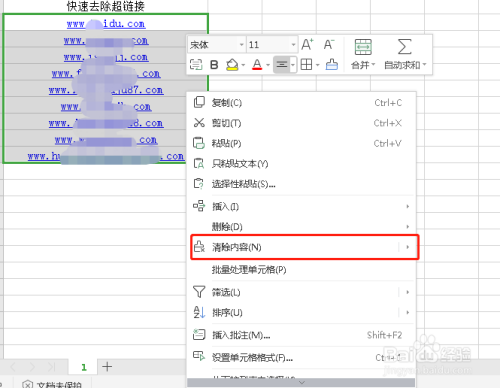500x388 pixels.
Task: Decrease font size with A- icon
Action: tap(328, 45)
